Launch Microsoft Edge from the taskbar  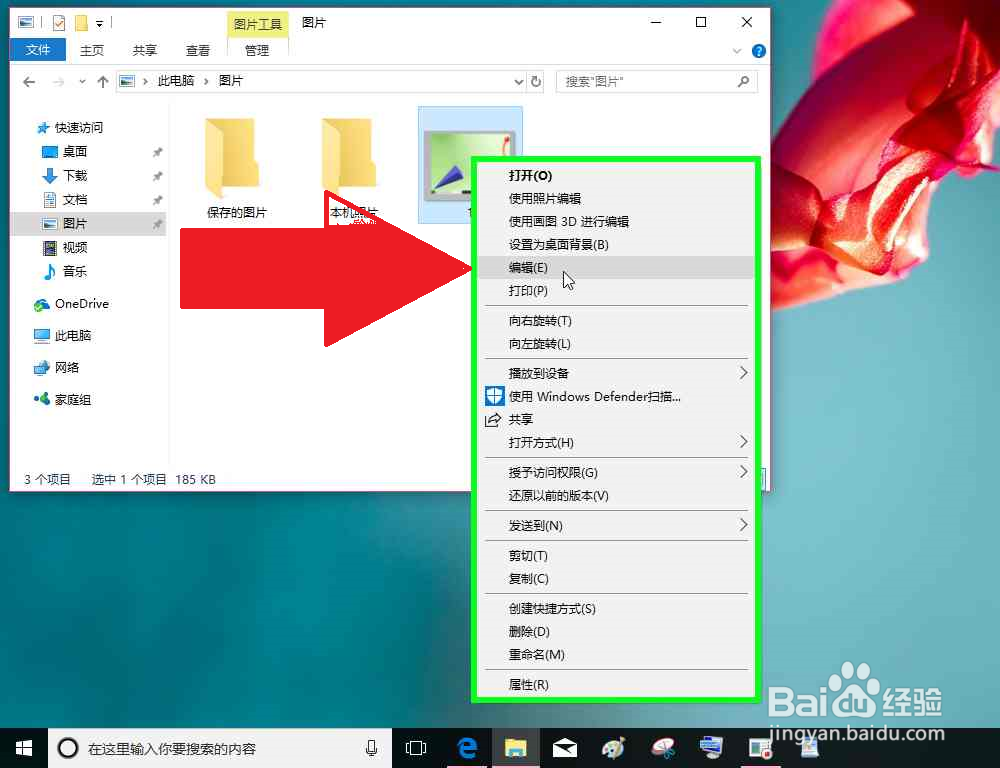coord(467,748)
